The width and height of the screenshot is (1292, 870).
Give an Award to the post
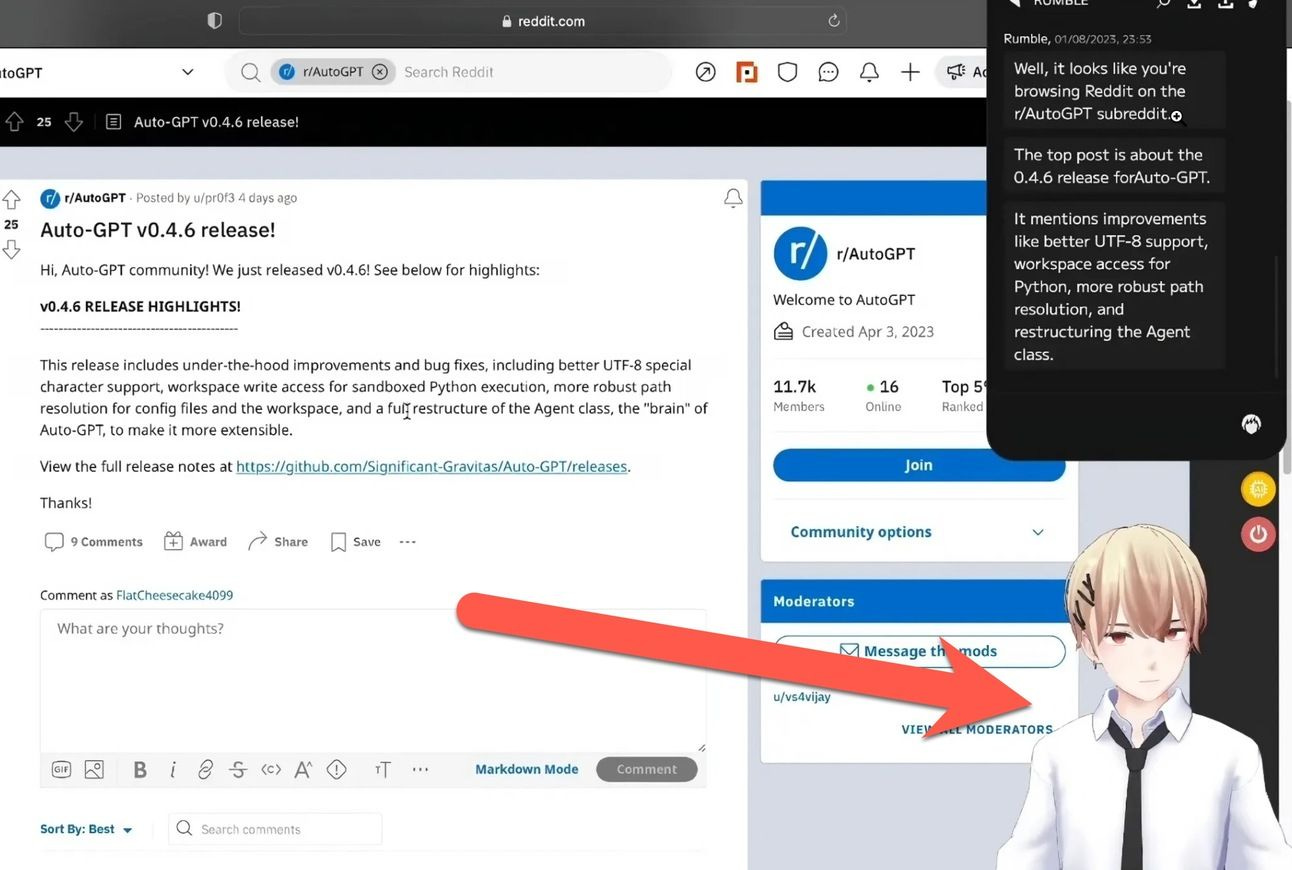click(x=195, y=542)
